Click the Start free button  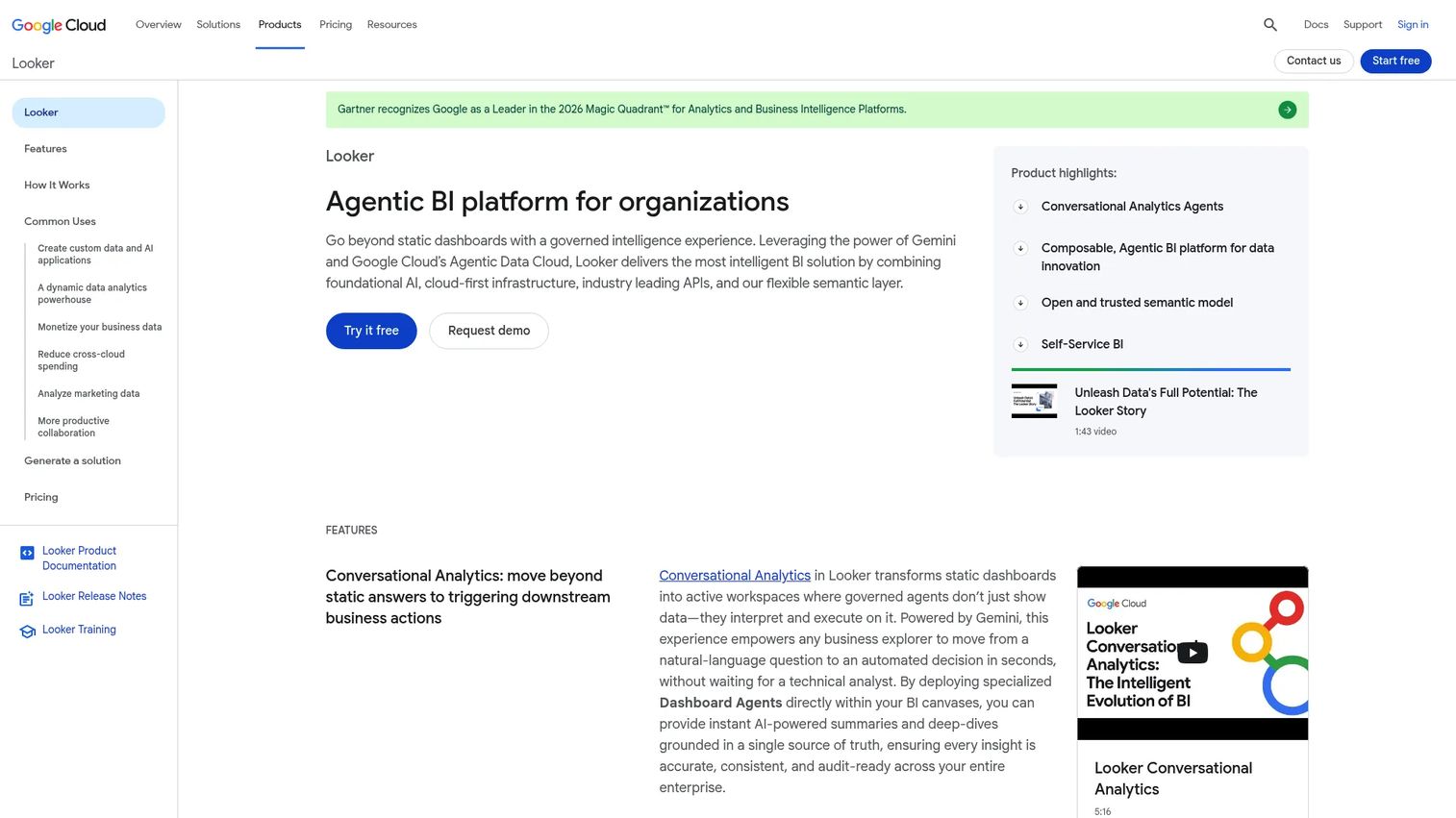[x=1395, y=61]
